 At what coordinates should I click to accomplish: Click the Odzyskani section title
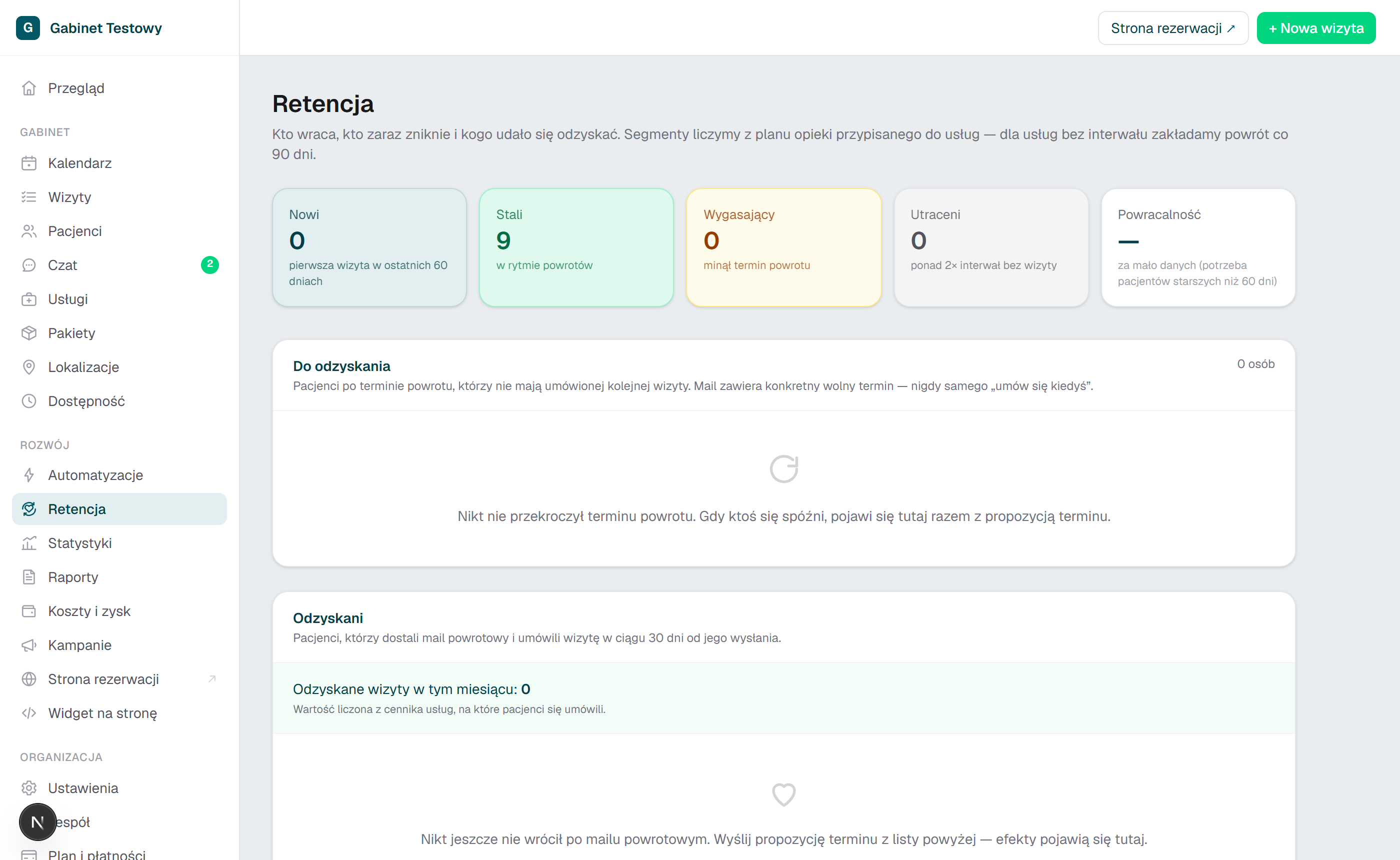coord(328,617)
